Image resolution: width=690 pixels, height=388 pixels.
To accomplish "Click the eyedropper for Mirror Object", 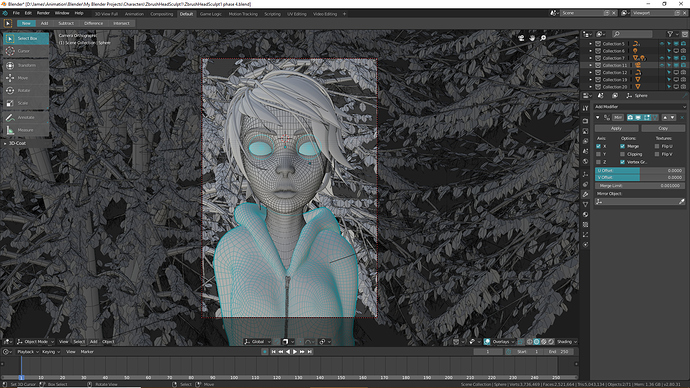I will coord(682,201).
